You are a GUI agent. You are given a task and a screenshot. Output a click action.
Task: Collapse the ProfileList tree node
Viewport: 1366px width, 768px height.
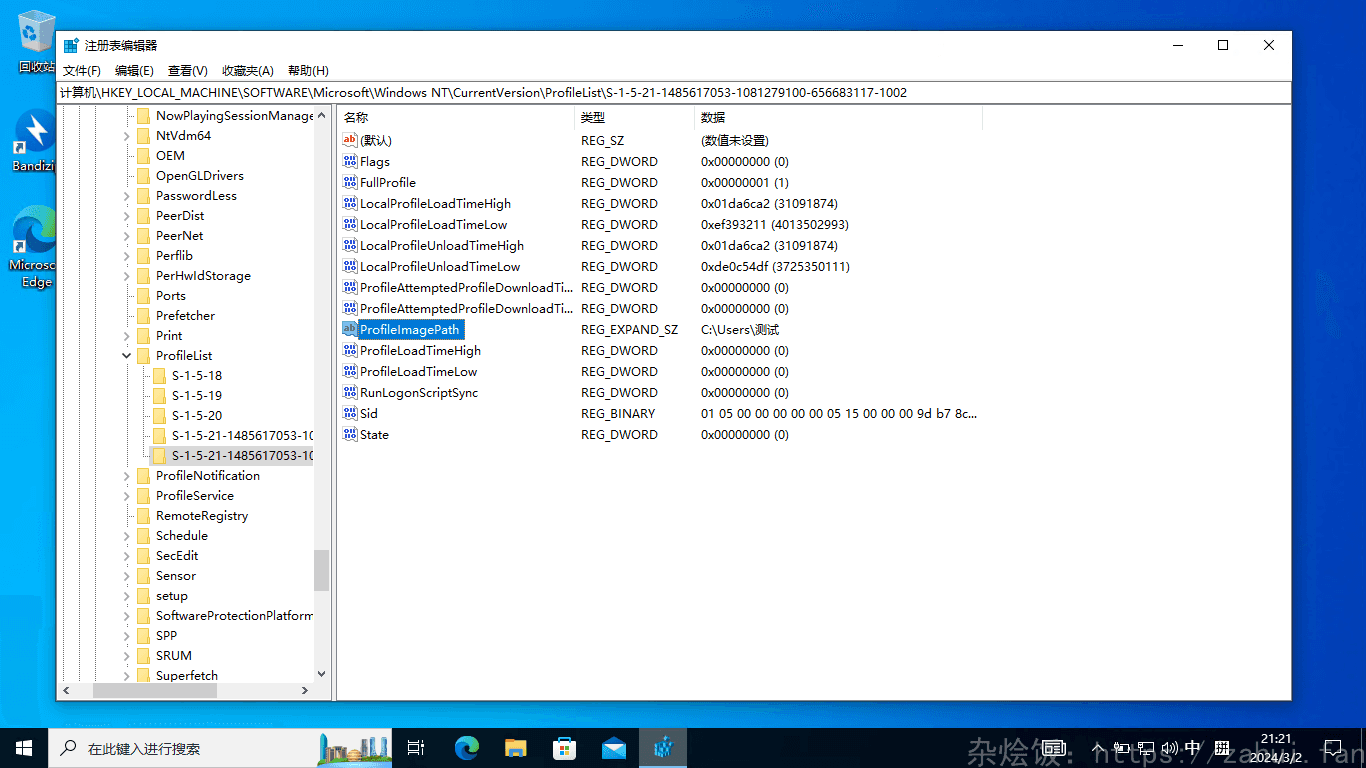pyautogui.click(x=127, y=356)
